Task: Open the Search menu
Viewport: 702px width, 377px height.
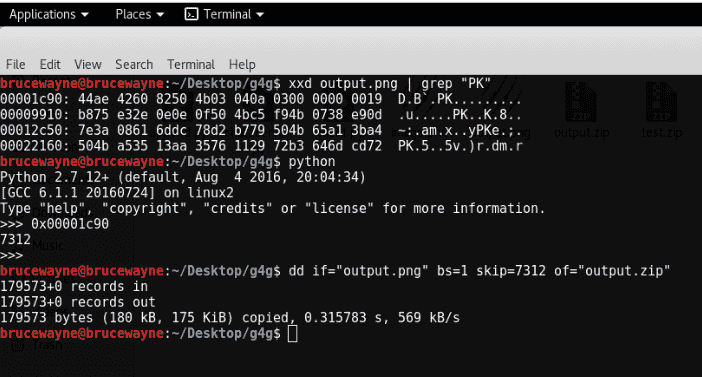Action: click(134, 64)
